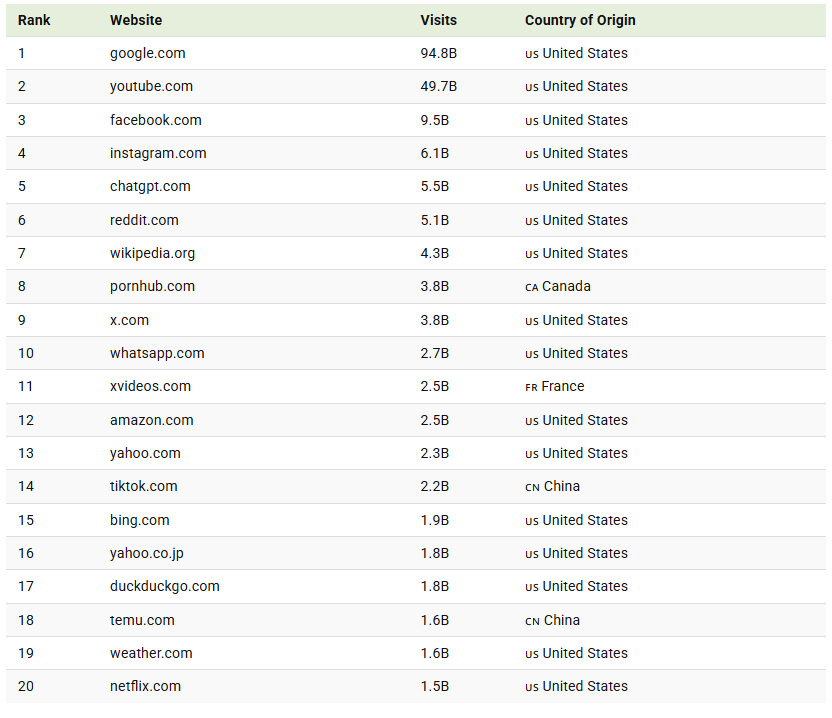The width and height of the screenshot is (832, 718).
Task: Click the chatgpt.com entry
Action: [x=150, y=186]
